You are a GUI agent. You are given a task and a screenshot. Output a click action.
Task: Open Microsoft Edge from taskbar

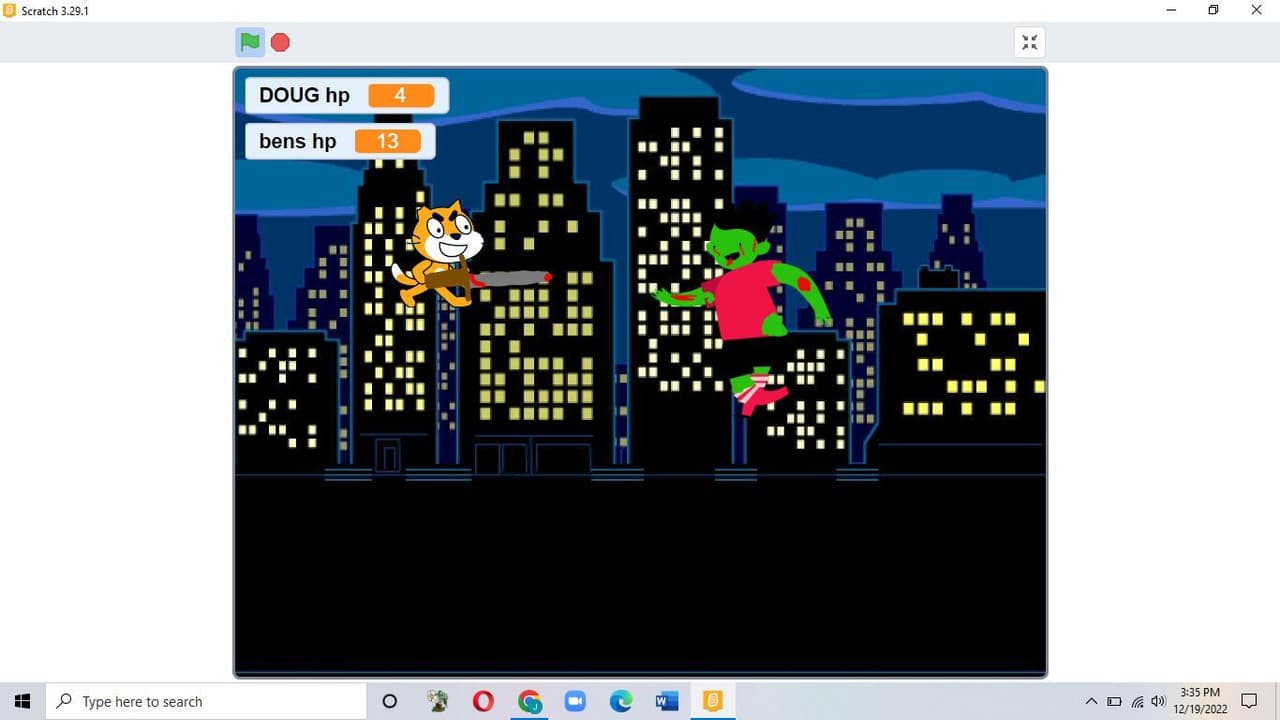click(621, 701)
